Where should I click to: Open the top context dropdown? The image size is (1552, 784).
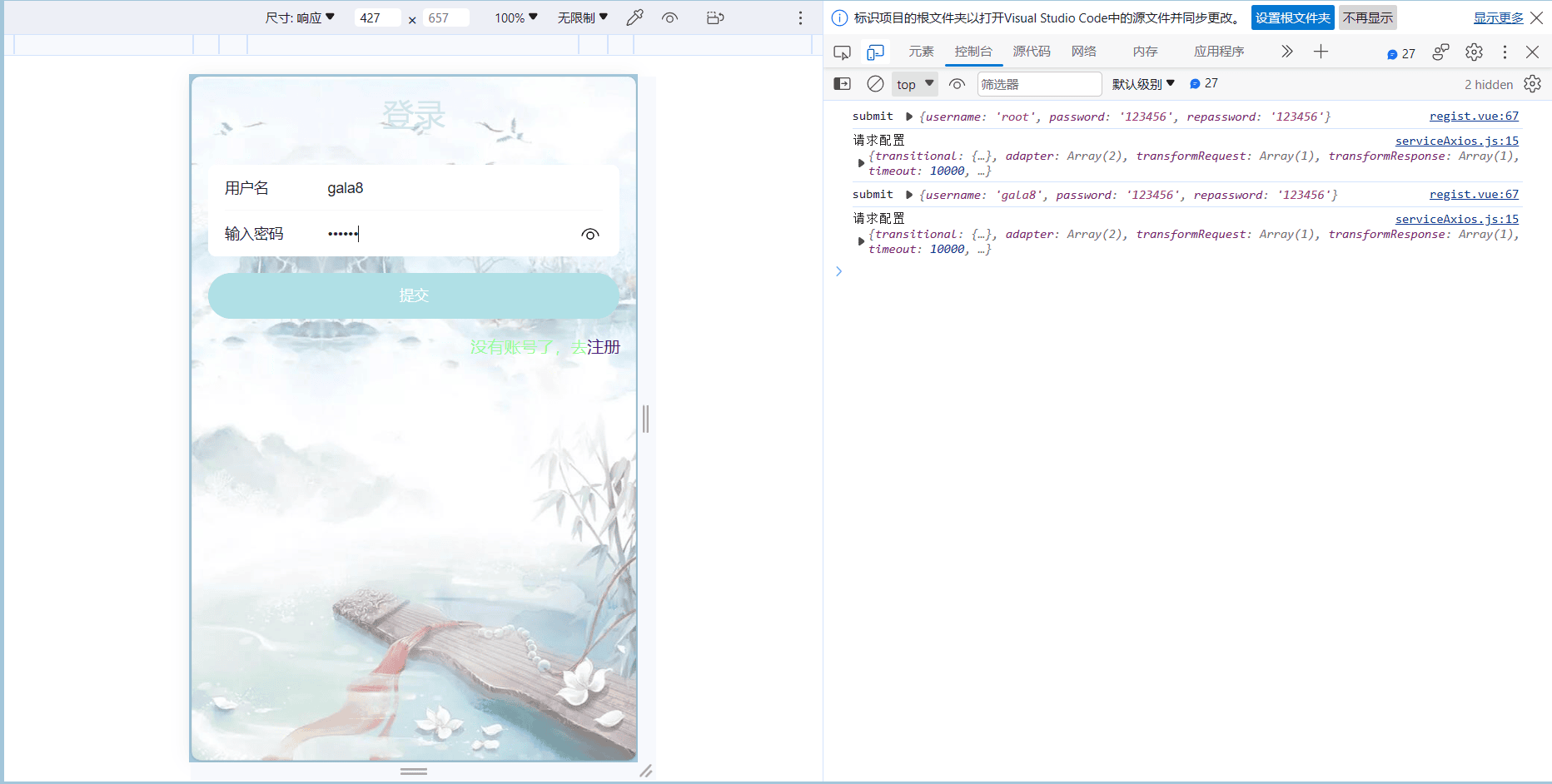[915, 84]
